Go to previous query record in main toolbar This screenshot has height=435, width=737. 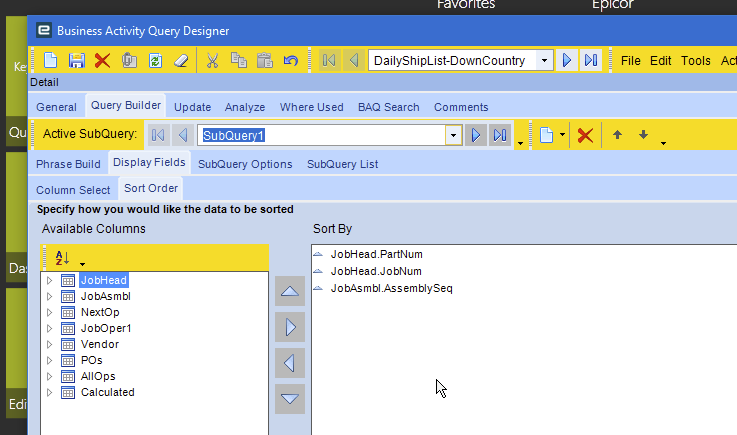[x=354, y=60]
